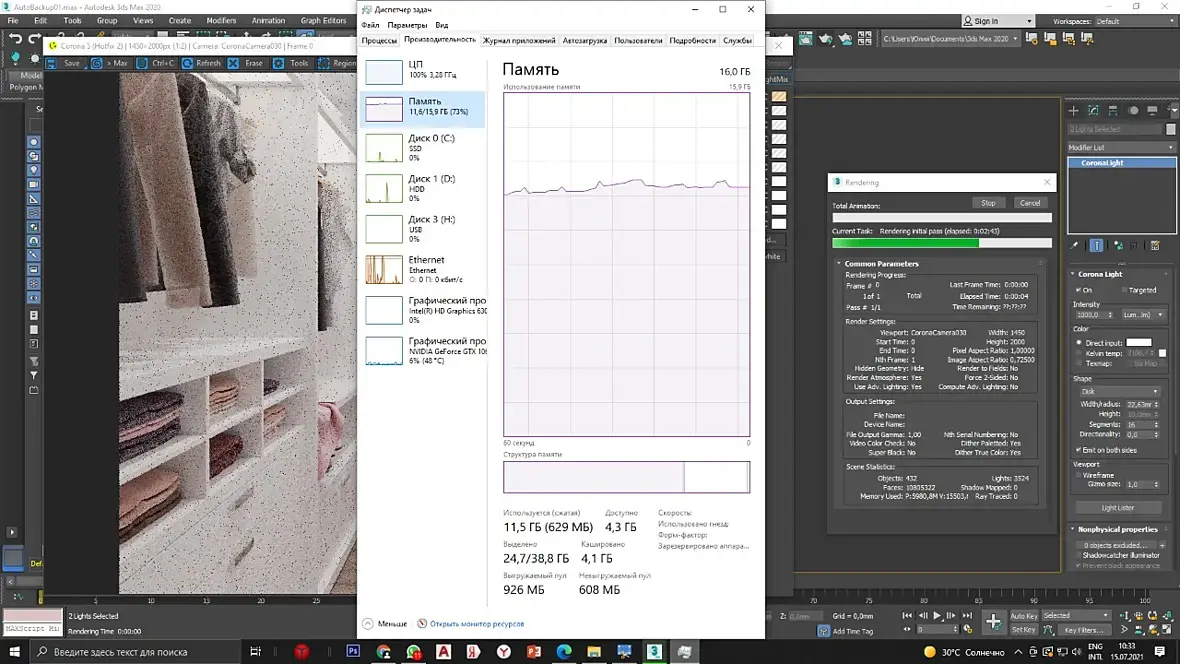Open the intensity units Lum. dropdown
This screenshot has width=1180, height=664.
coord(1142,315)
